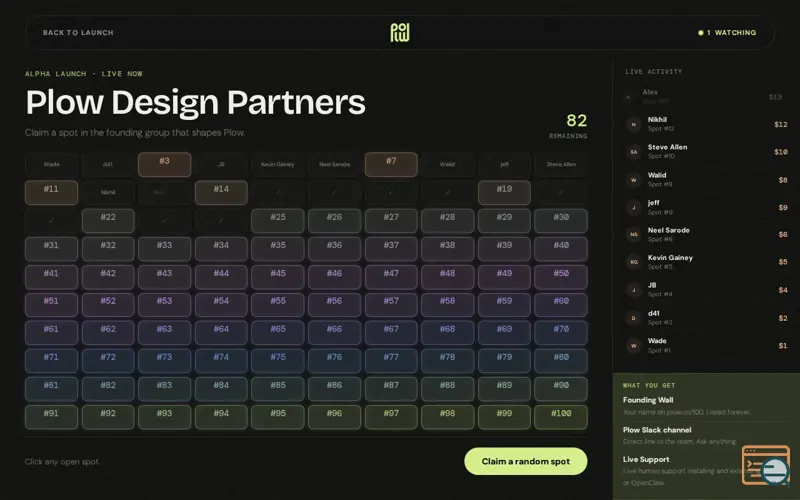Click the Plow Design Partners title
The width and height of the screenshot is (800, 500).
(195, 102)
